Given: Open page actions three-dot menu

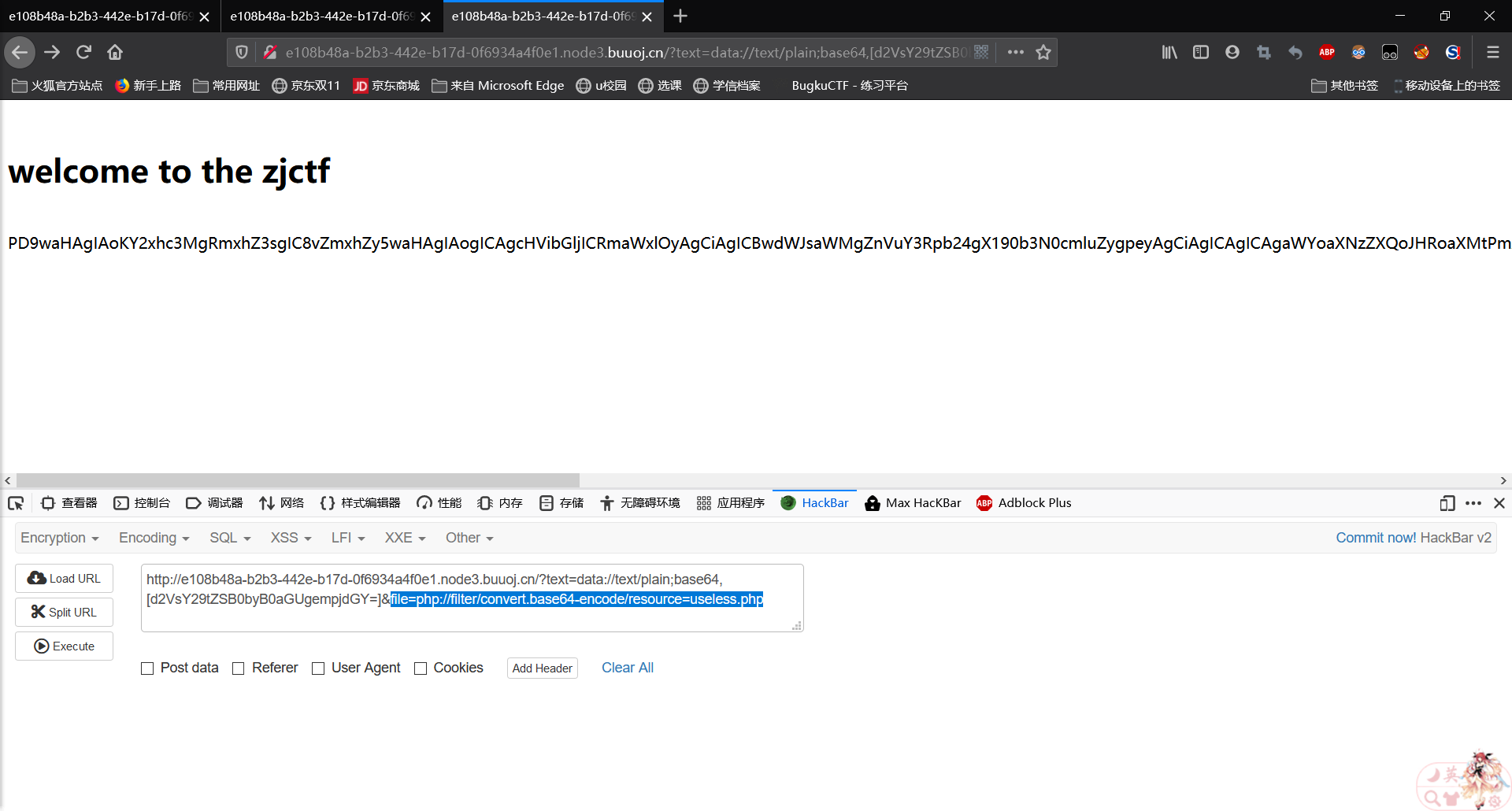Looking at the screenshot, I should [1016, 52].
